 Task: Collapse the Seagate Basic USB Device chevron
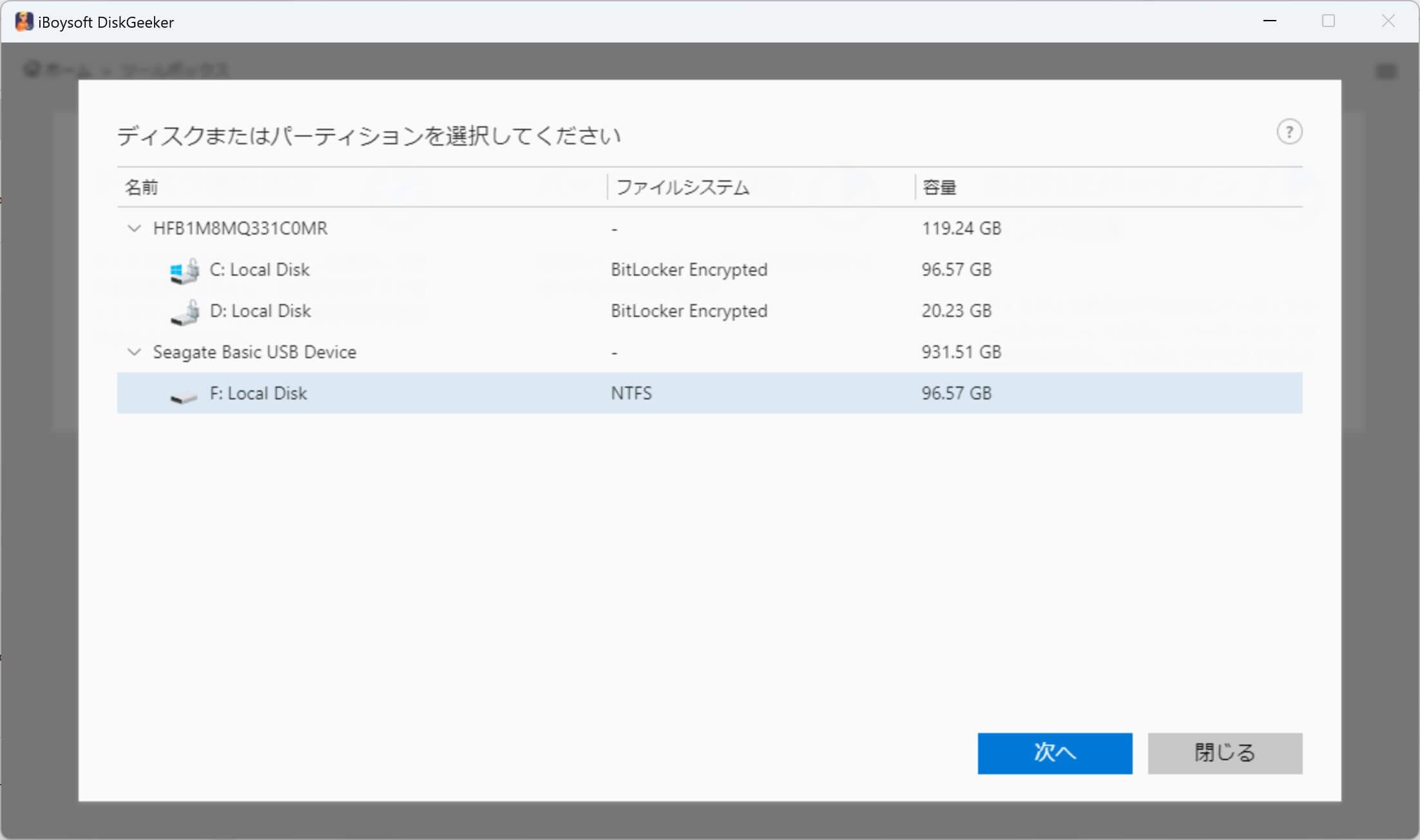134,352
